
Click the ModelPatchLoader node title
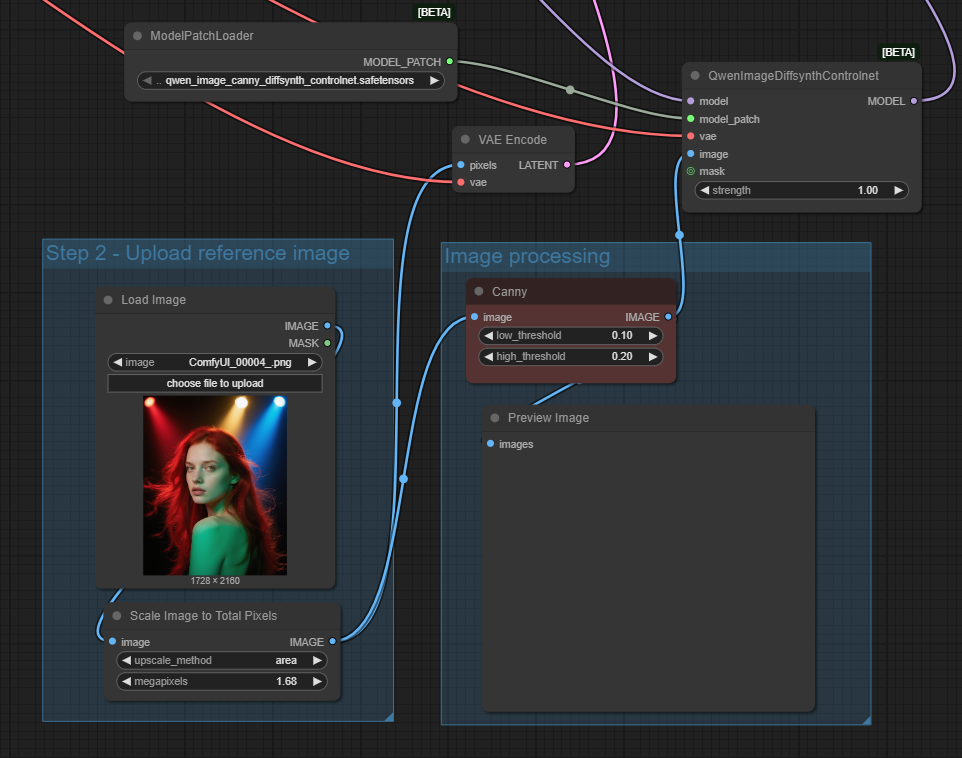pos(202,36)
